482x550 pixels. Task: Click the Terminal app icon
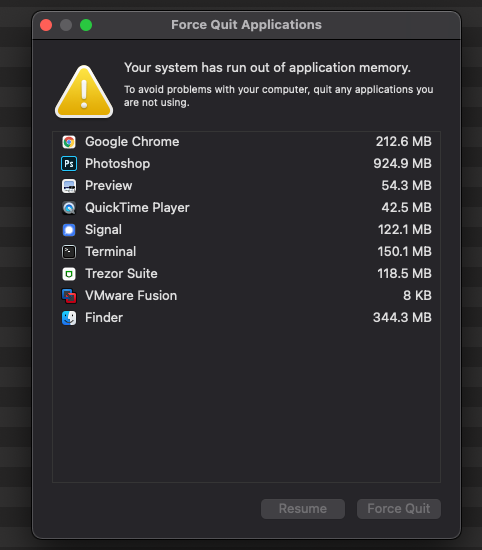69,252
